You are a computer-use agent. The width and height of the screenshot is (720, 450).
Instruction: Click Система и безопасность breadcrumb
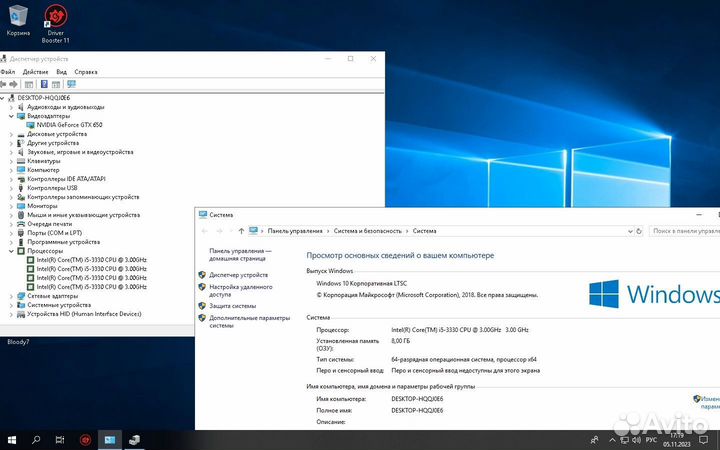coord(367,231)
